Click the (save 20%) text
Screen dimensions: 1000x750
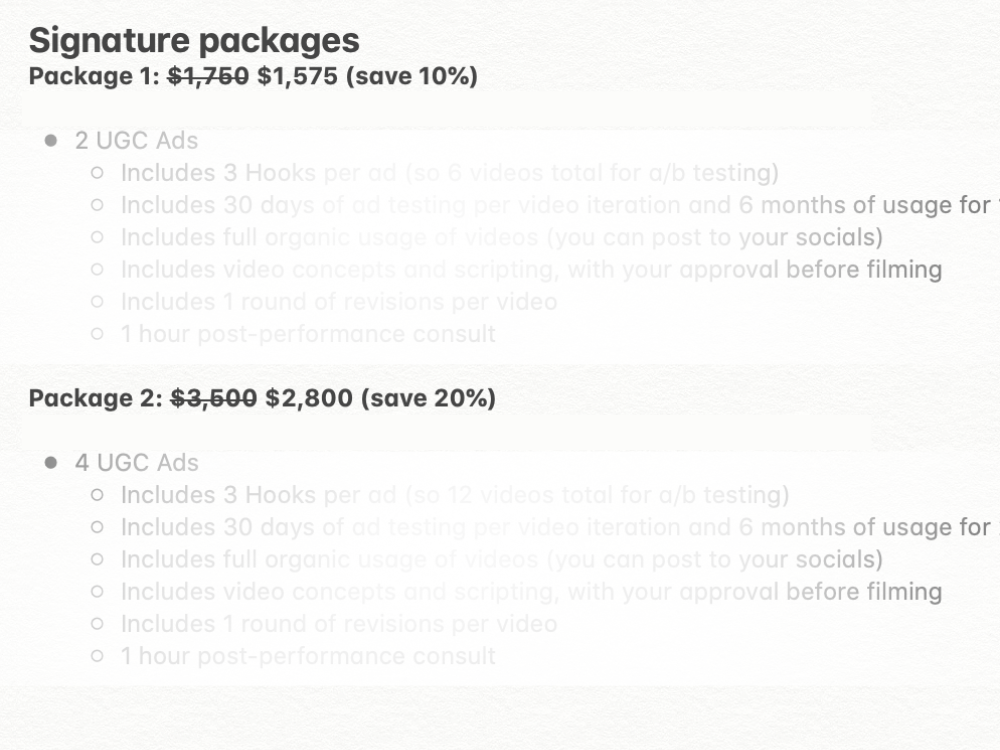click(x=428, y=398)
